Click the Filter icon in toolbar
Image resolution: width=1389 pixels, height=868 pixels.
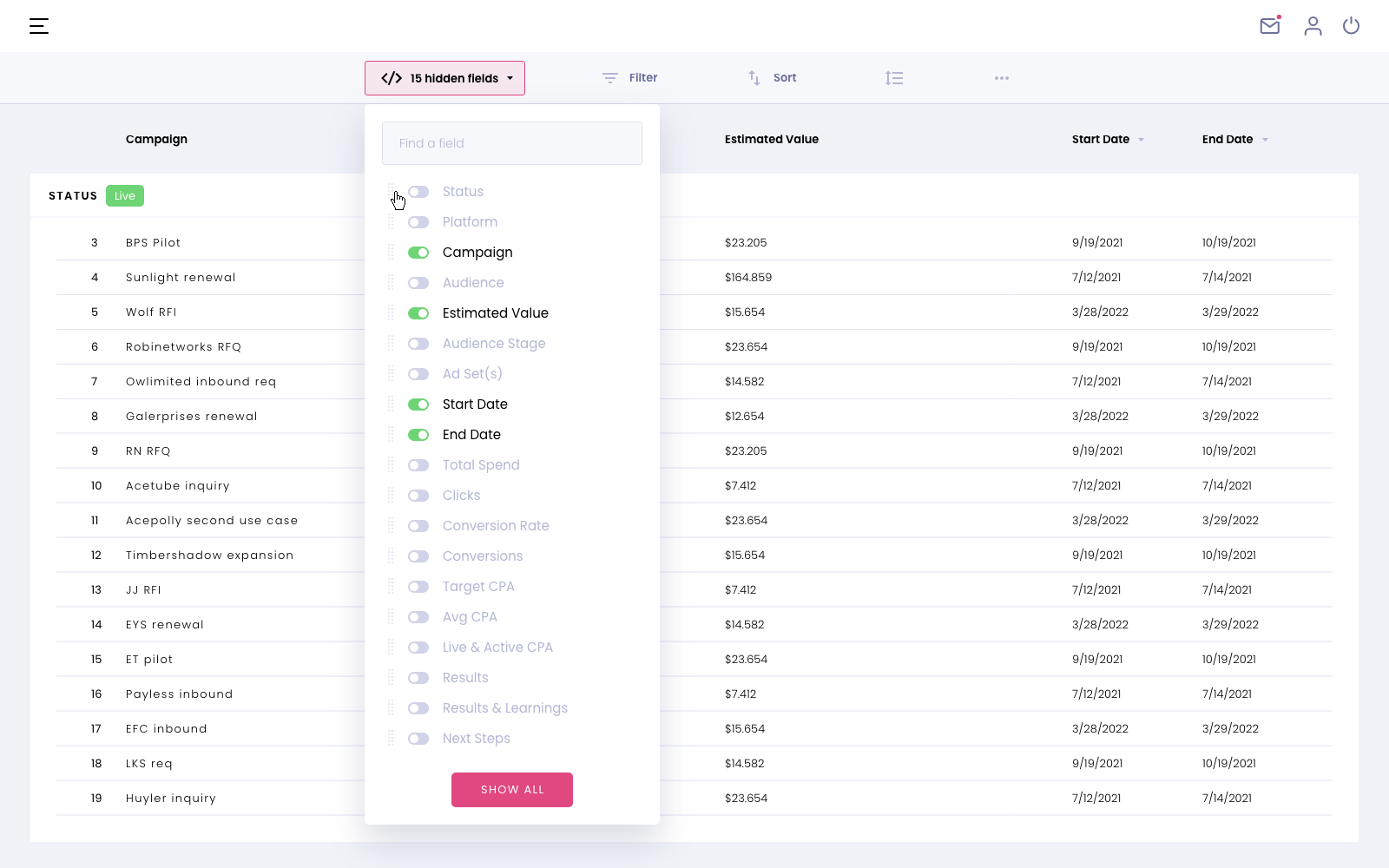point(610,78)
